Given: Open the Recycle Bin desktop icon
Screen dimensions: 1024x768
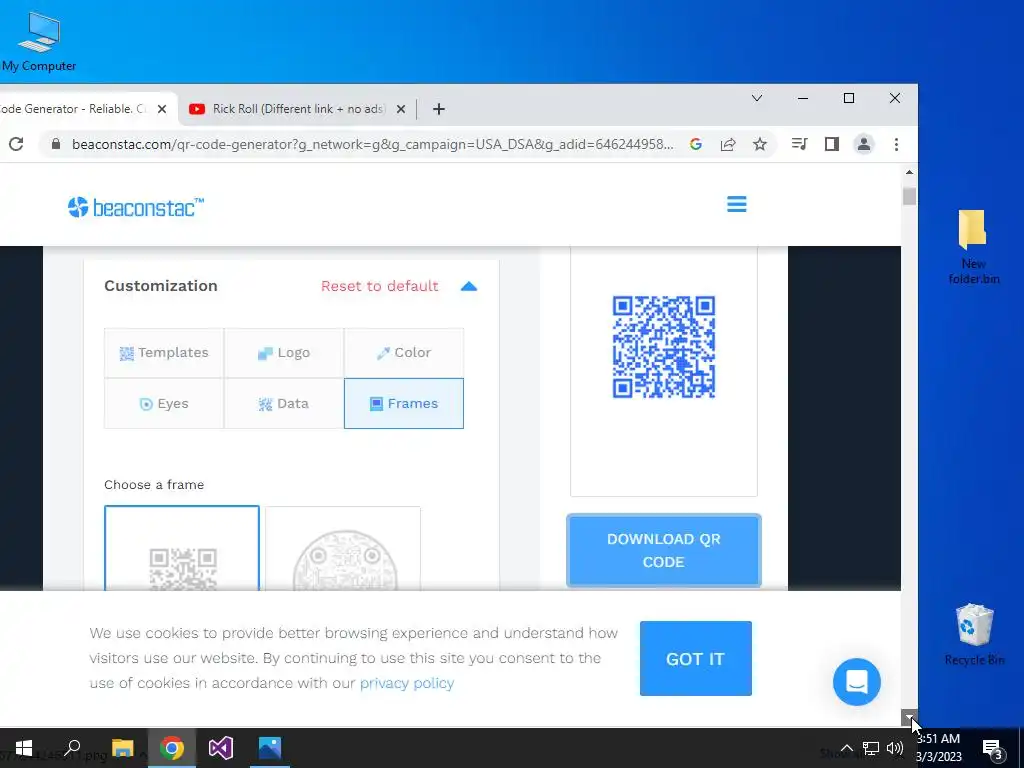Looking at the screenshot, I should (974, 634).
